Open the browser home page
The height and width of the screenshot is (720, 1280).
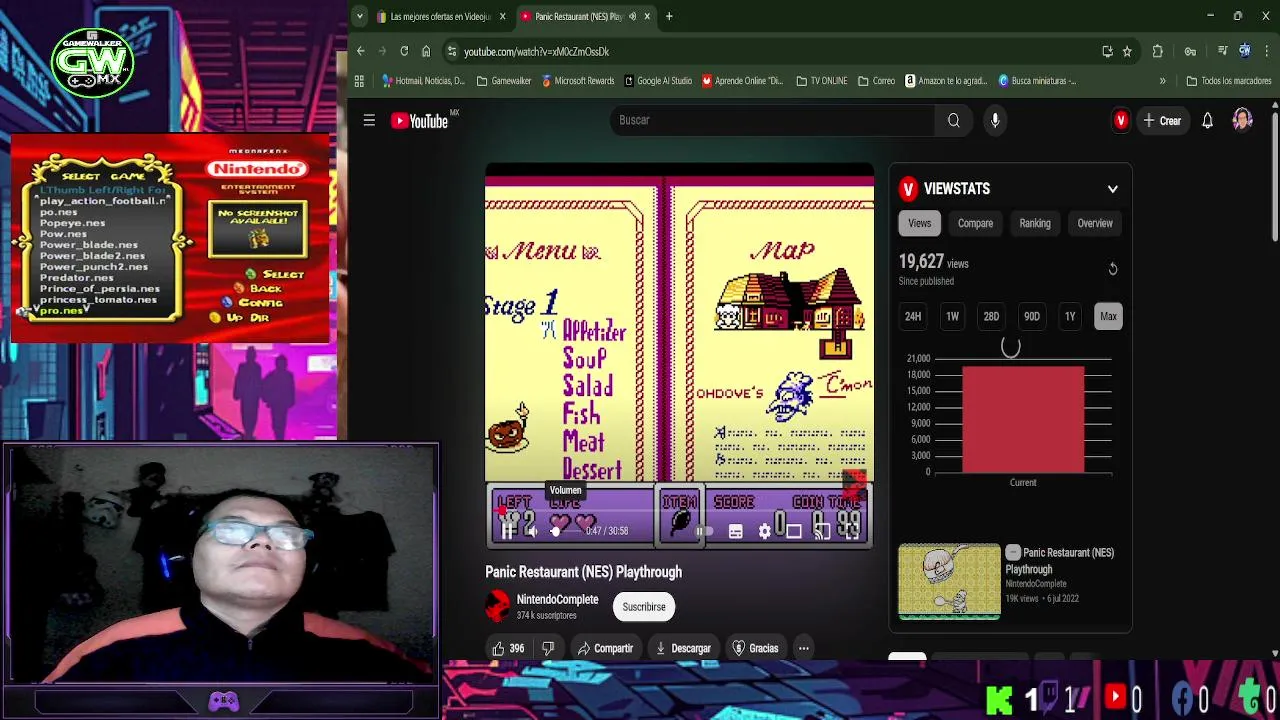[x=426, y=51]
